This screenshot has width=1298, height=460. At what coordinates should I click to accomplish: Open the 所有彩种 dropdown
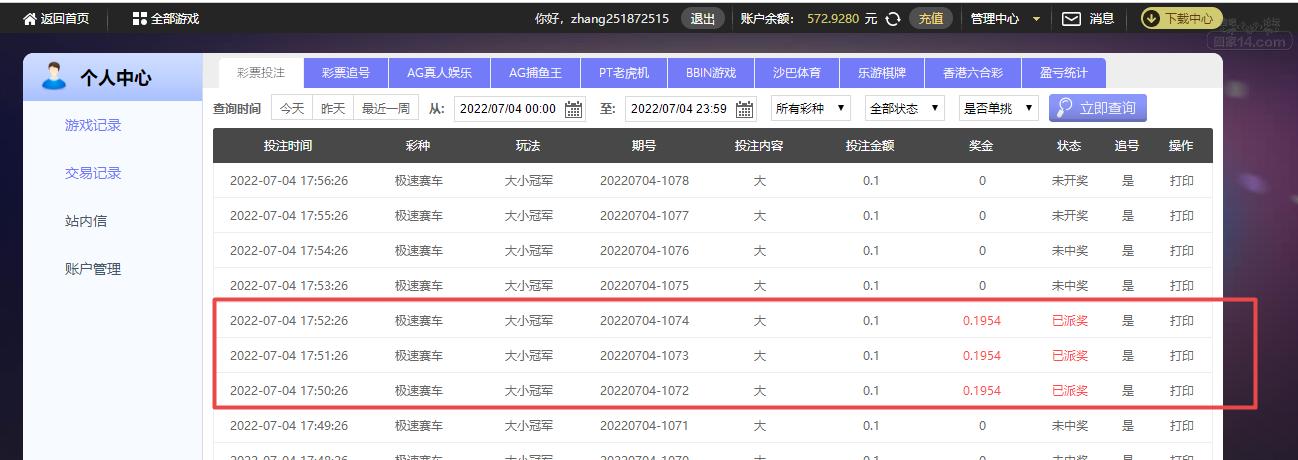pos(811,108)
